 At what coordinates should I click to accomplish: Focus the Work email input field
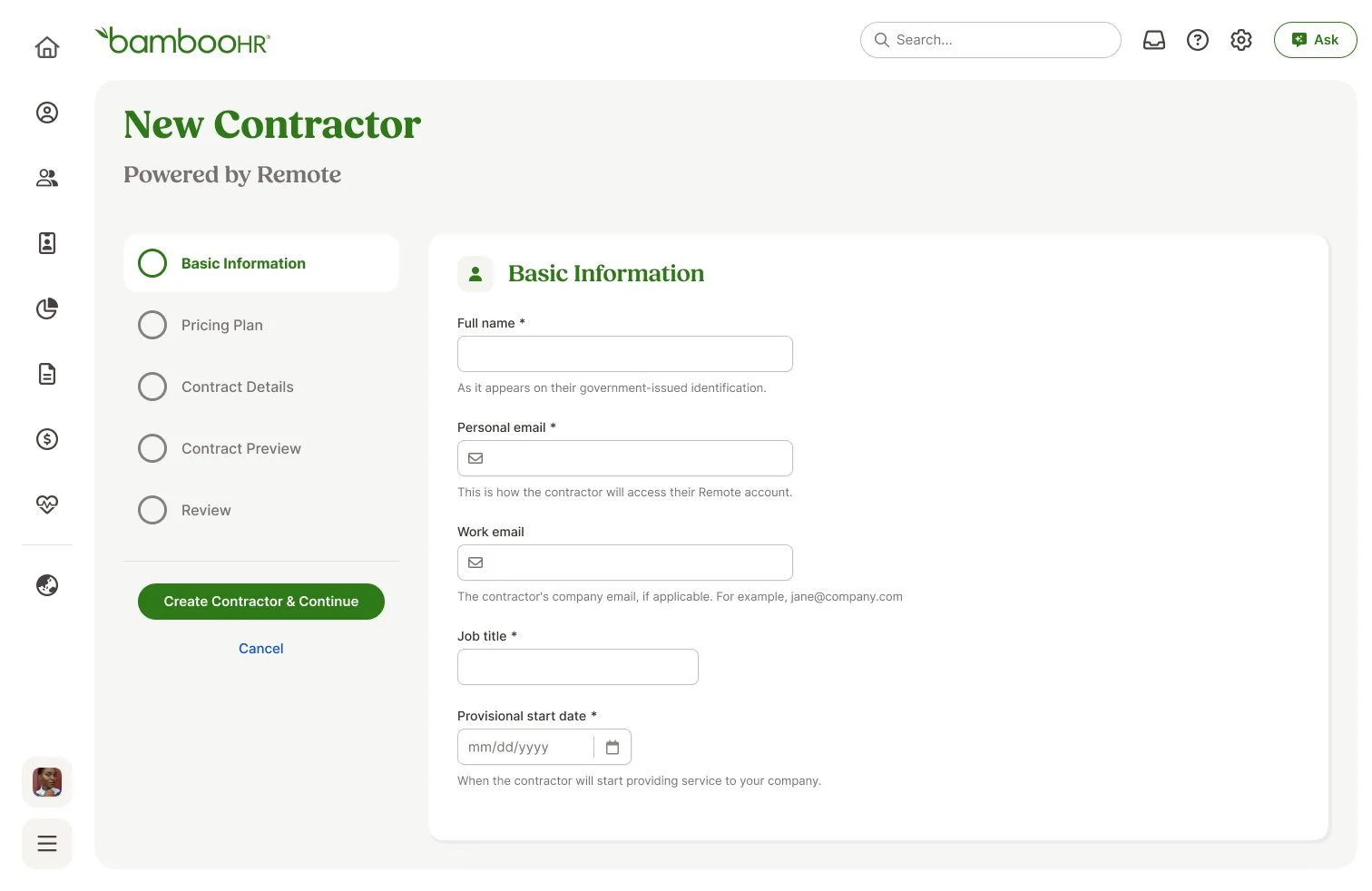(625, 563)
